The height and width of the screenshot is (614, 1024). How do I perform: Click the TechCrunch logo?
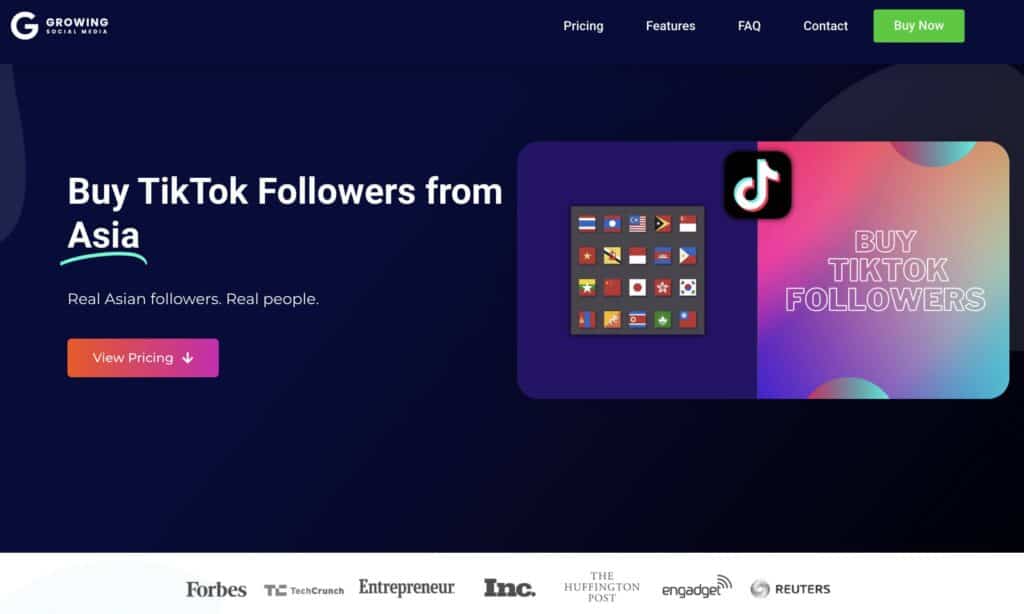304,590
